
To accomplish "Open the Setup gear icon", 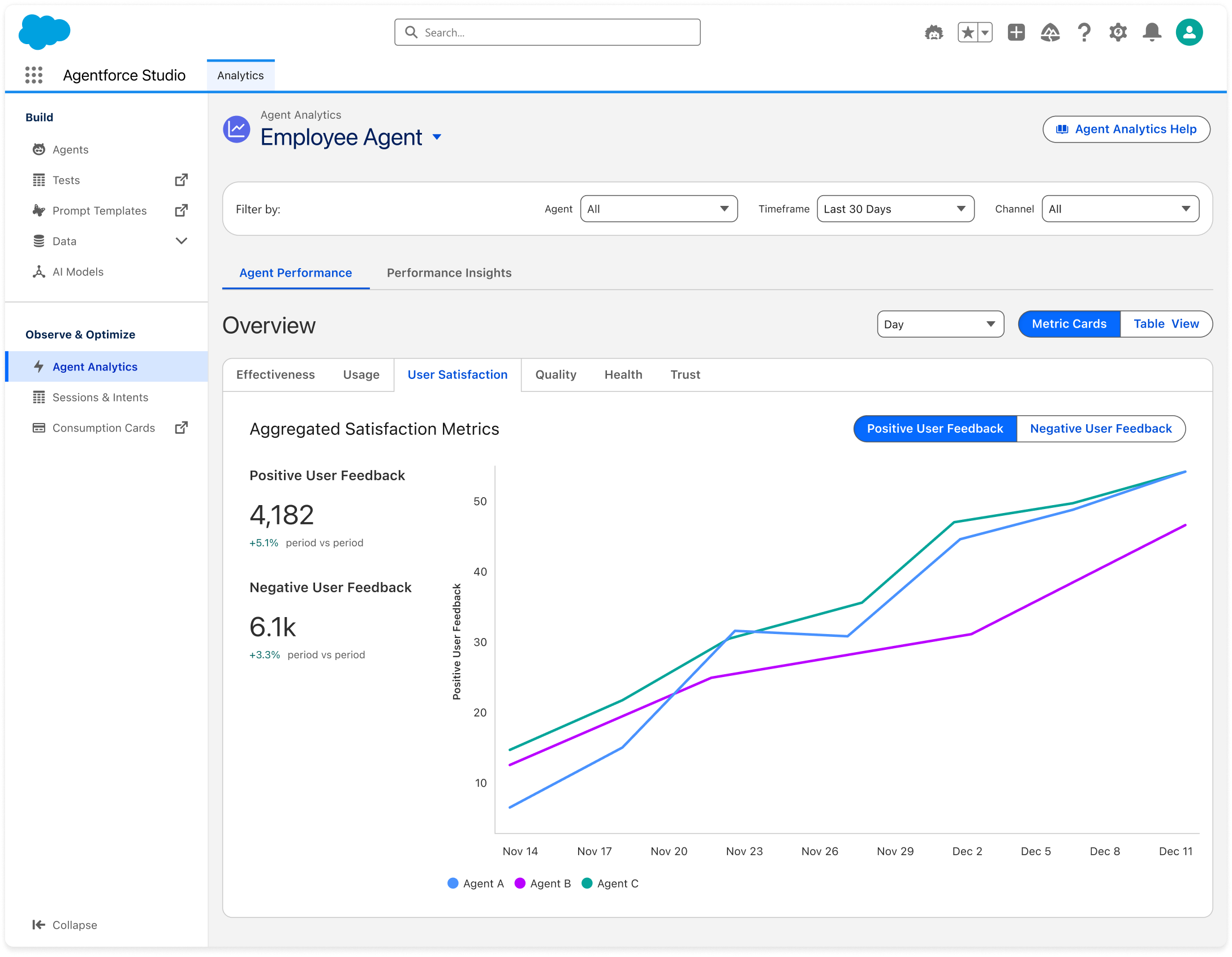I will point(1118,32).
